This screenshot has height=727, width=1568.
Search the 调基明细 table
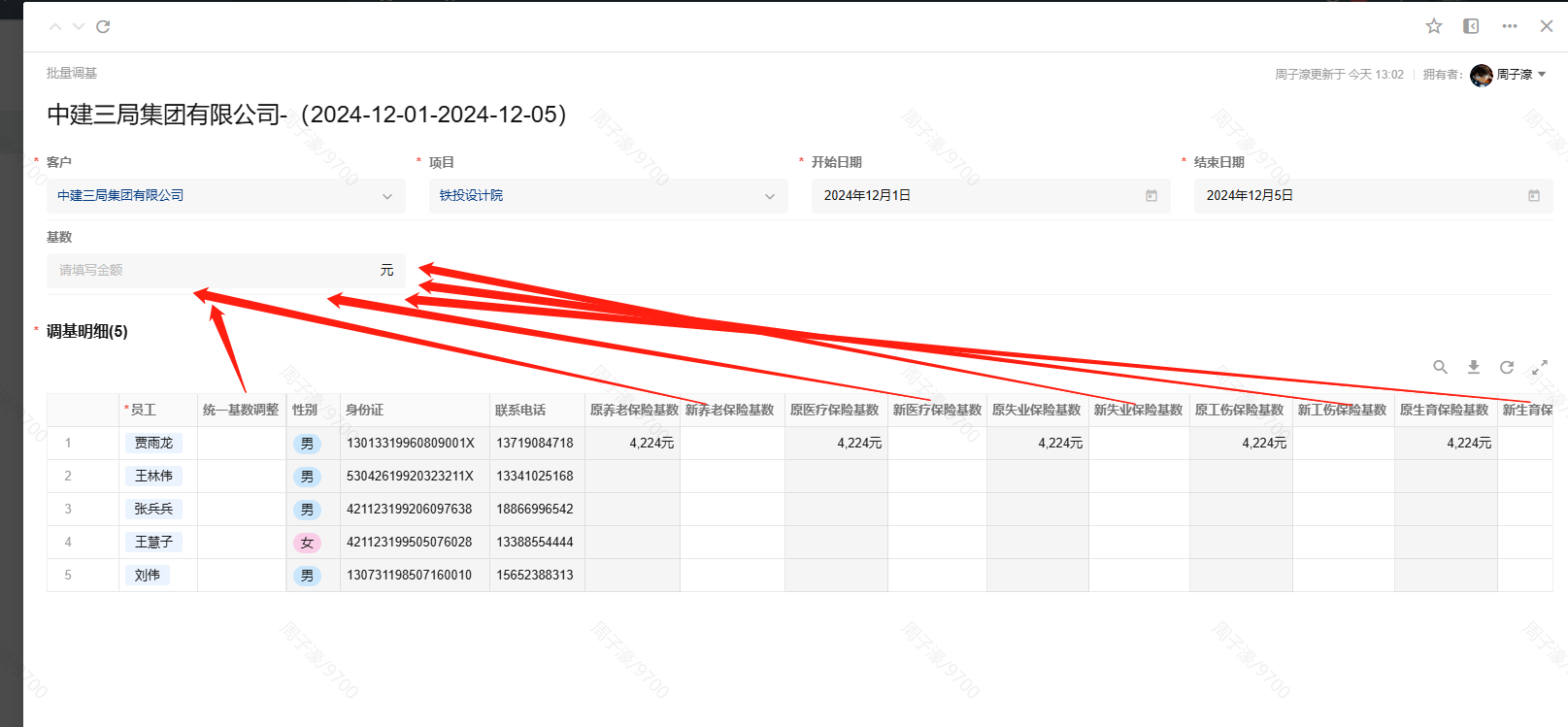[1441, 367]
